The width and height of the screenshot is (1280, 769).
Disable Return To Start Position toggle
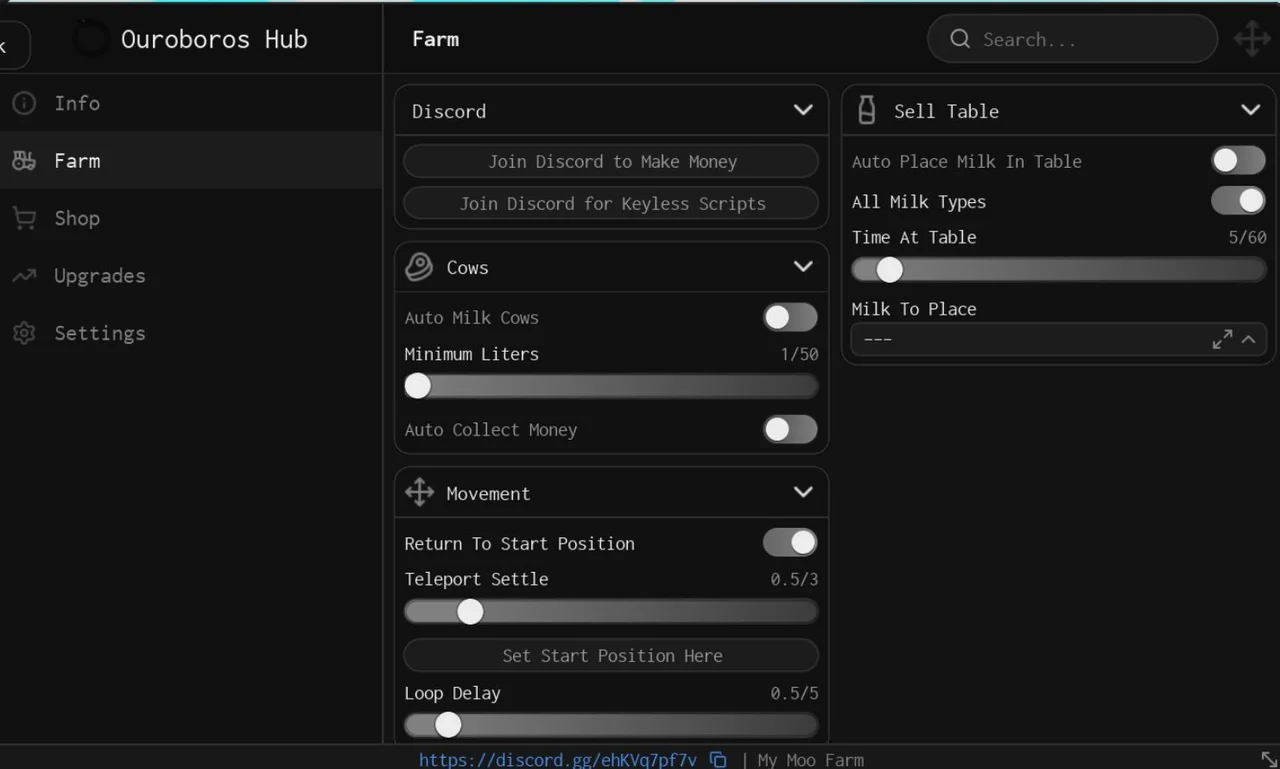click(790, 543)
